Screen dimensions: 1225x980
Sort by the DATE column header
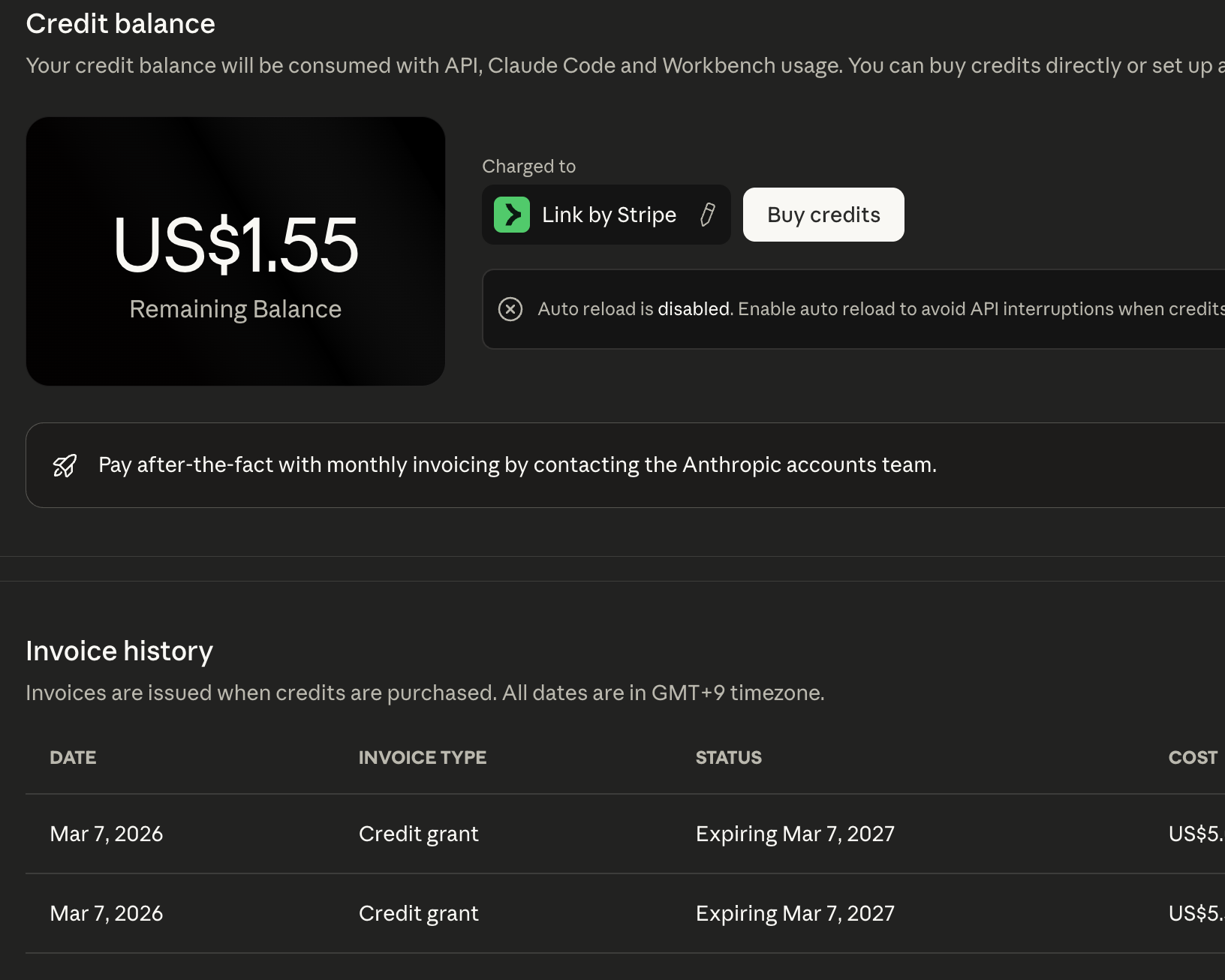coord(73,758)
